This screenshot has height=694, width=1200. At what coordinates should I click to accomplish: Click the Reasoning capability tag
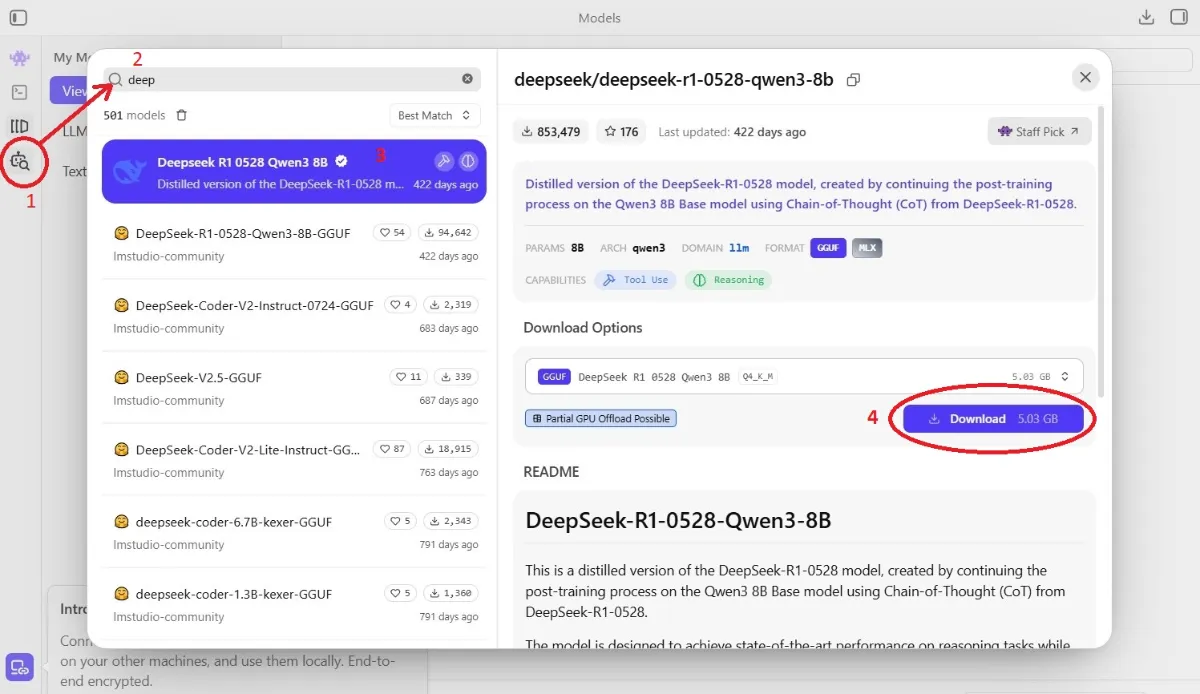point(728,280)
